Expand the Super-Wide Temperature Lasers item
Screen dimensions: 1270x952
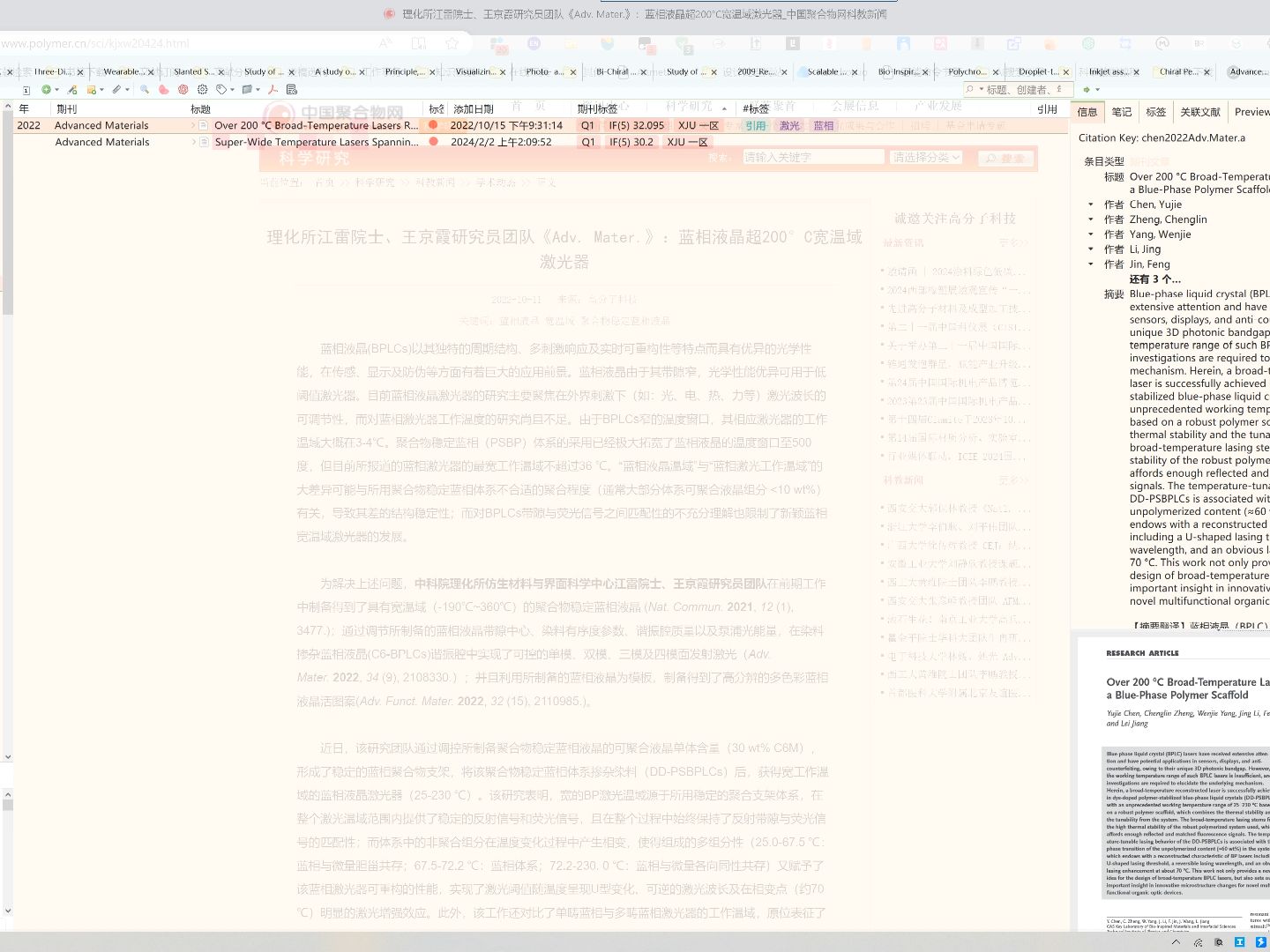193,142
